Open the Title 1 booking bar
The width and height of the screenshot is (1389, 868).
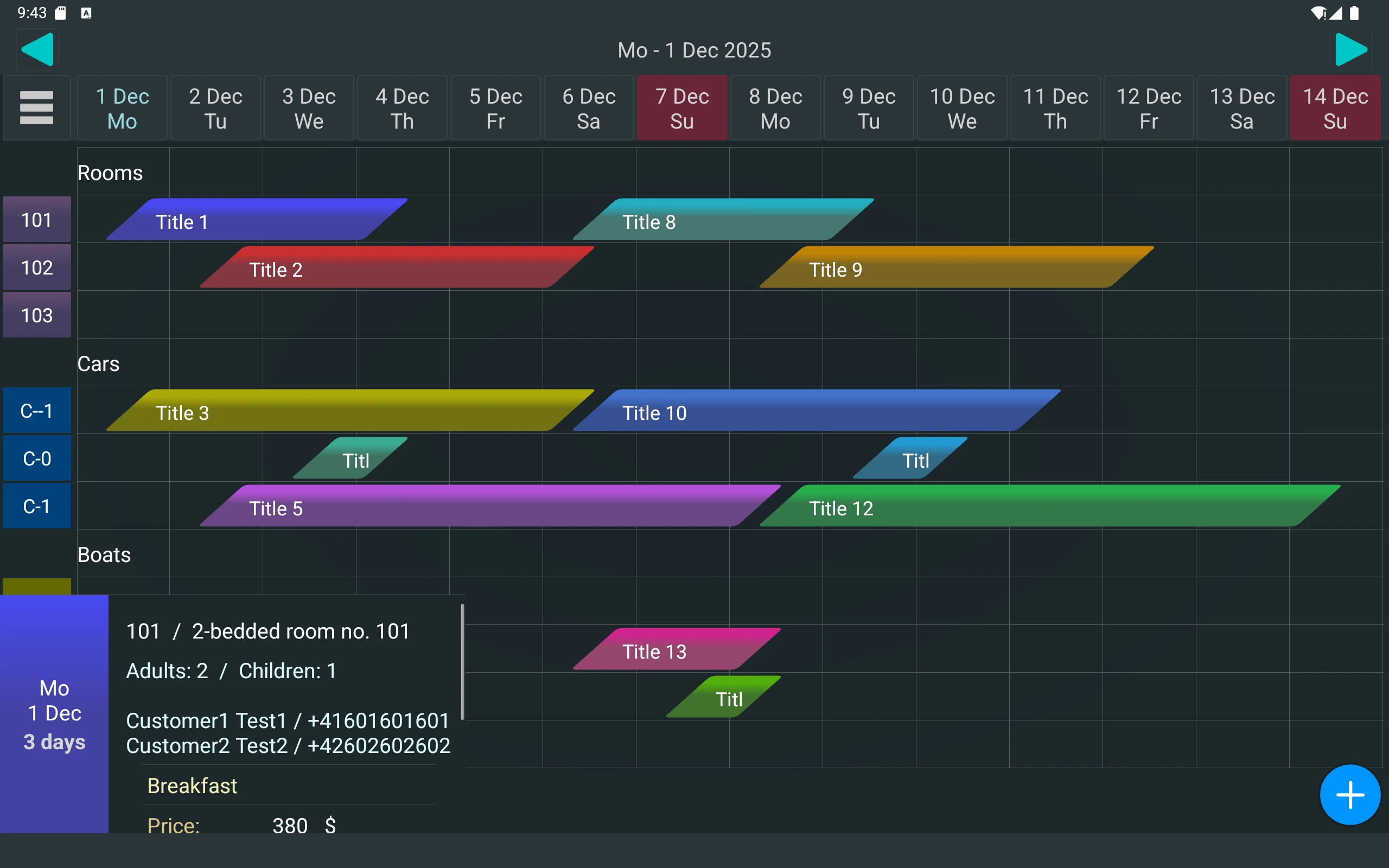[x=257, y=219]
